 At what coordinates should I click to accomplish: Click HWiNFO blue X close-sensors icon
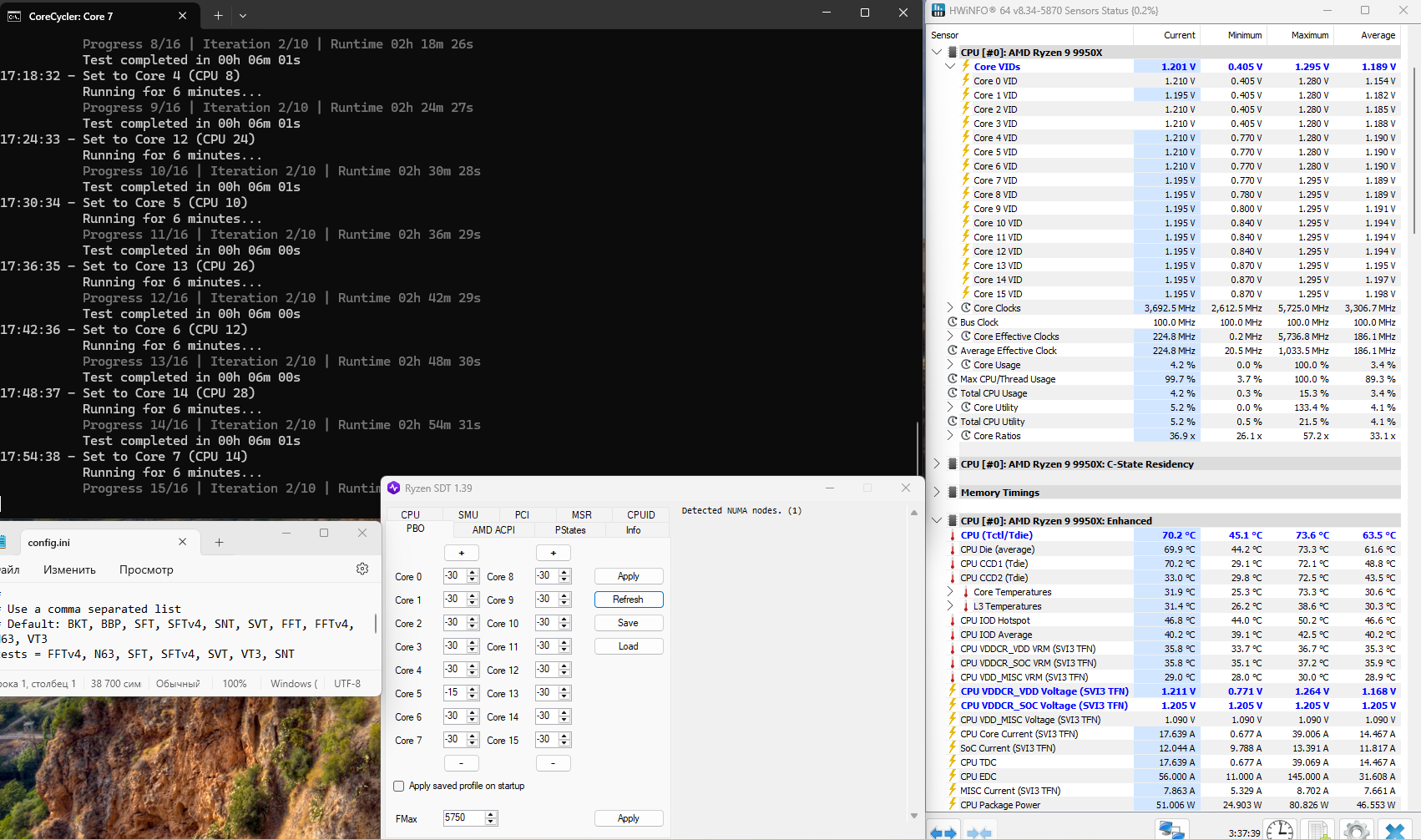(x=1395, y=831)
